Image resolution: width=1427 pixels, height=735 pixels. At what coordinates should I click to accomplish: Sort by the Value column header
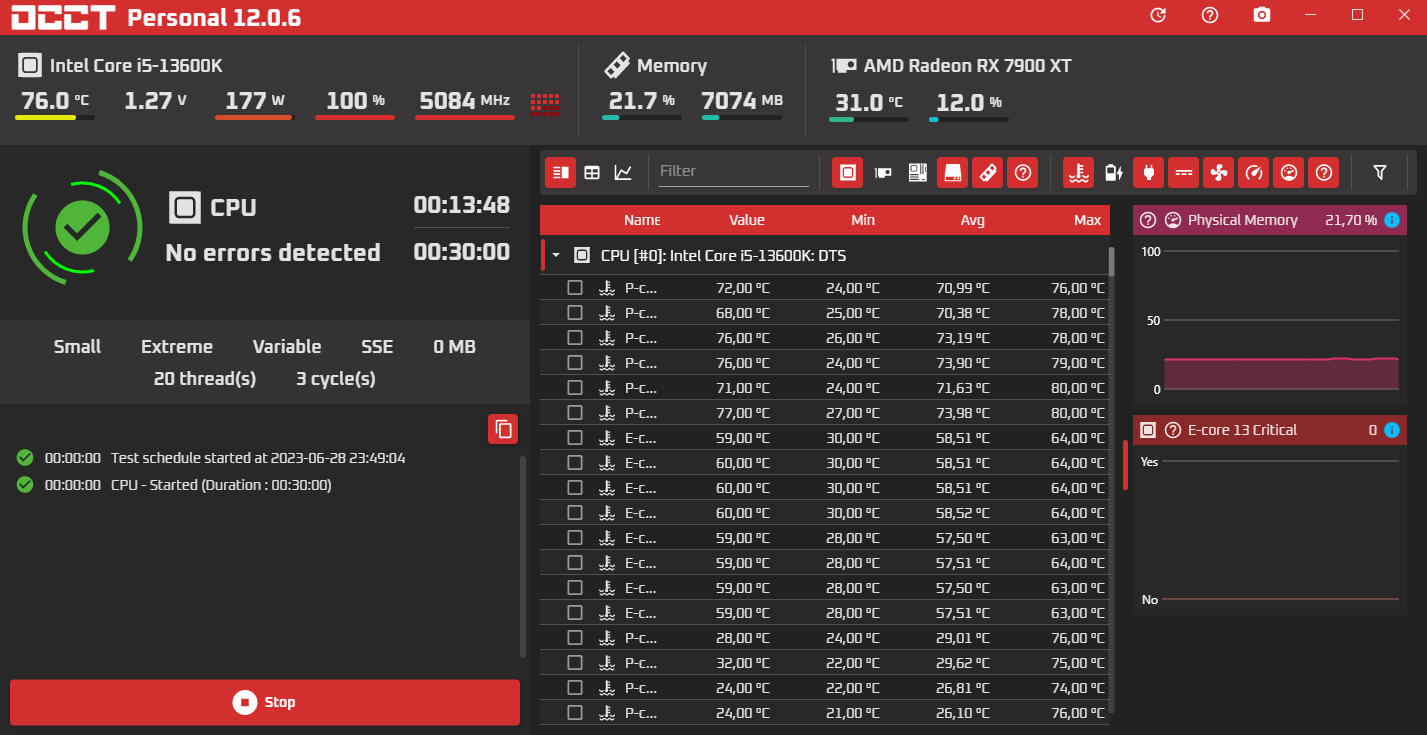(747, 220)
